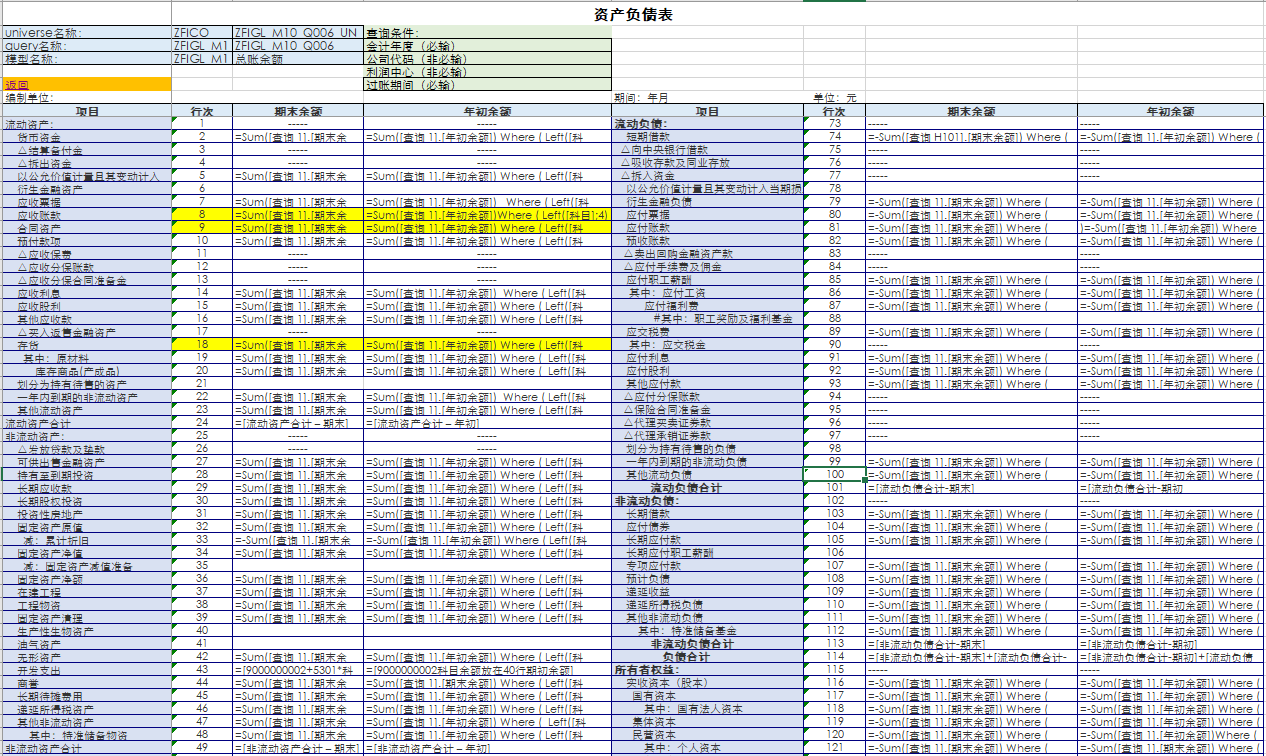Select the 流动资产: row label

pos(87,124)
